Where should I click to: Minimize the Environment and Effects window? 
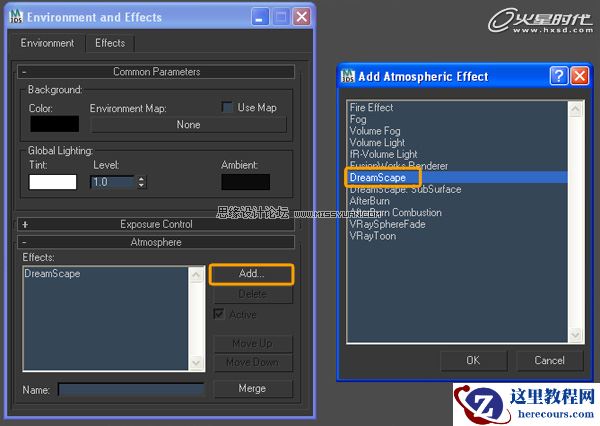click(x=260, y=17)
